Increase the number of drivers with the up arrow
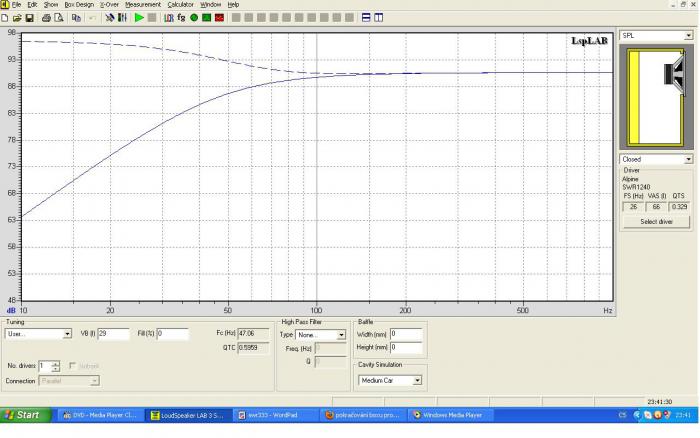Screen dimensions: 700x438 pyautogui.click(x=55, y=363)
